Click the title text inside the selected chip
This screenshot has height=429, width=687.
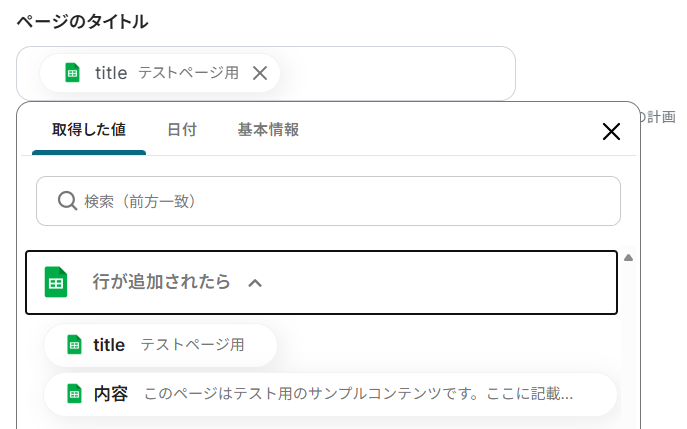point(111,73)
